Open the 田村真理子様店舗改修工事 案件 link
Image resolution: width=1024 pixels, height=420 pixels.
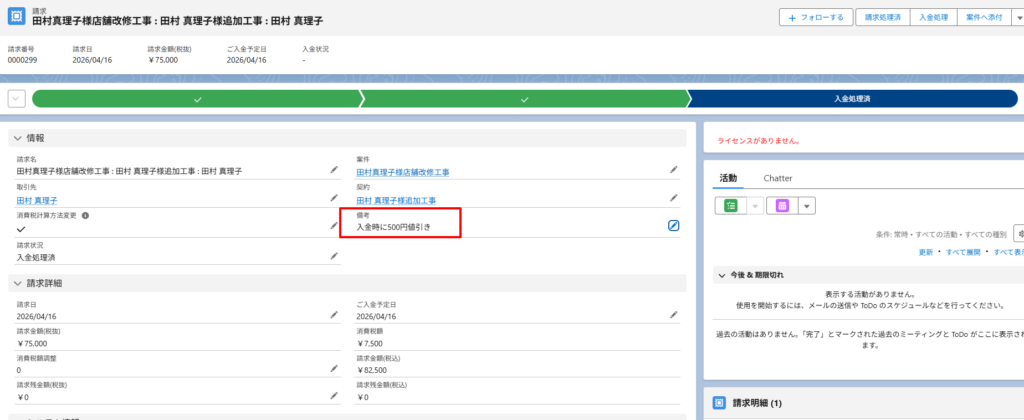pyautogui.click(x=403, y=172)
